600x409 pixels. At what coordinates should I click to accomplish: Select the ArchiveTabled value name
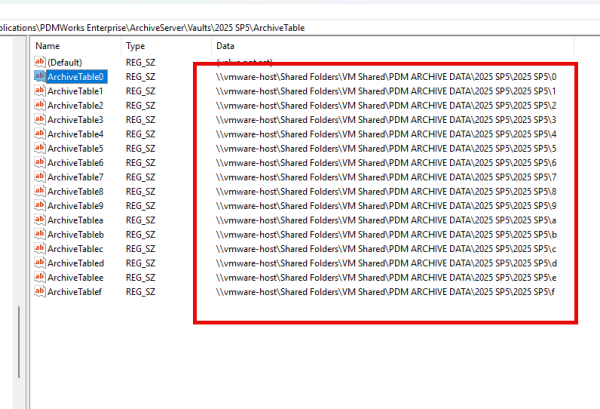(x=76, y=263)
